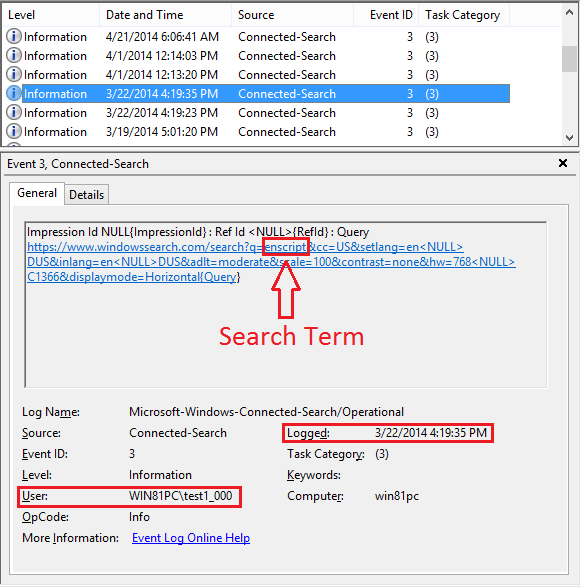The height and width of the screenshot is (588, 581).
Task: Sort events by the Task Category column
Action: (464, 15)
